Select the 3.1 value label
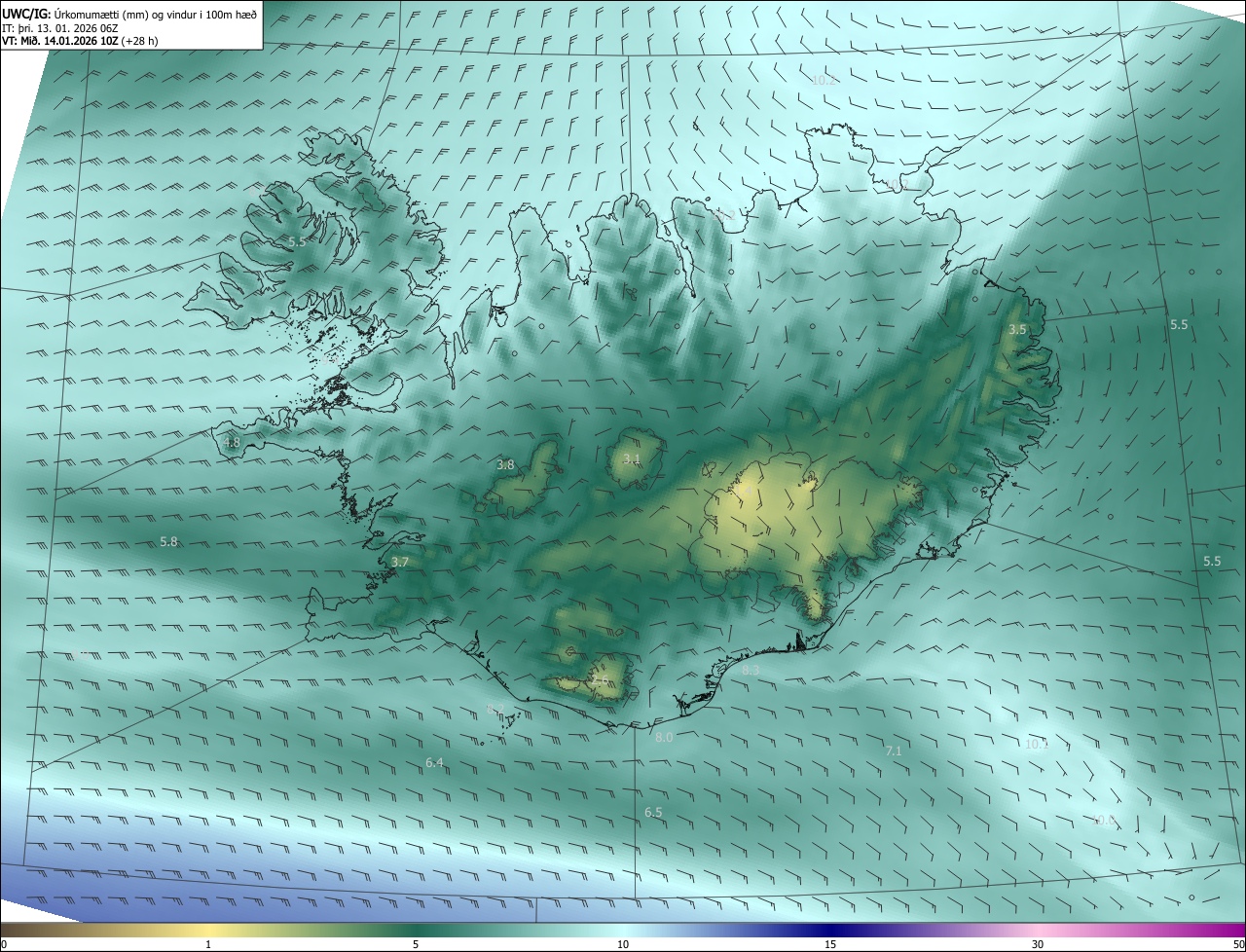Image resolution: width=1246 pixels, height=952 pixels. click(x=632, y=458)
